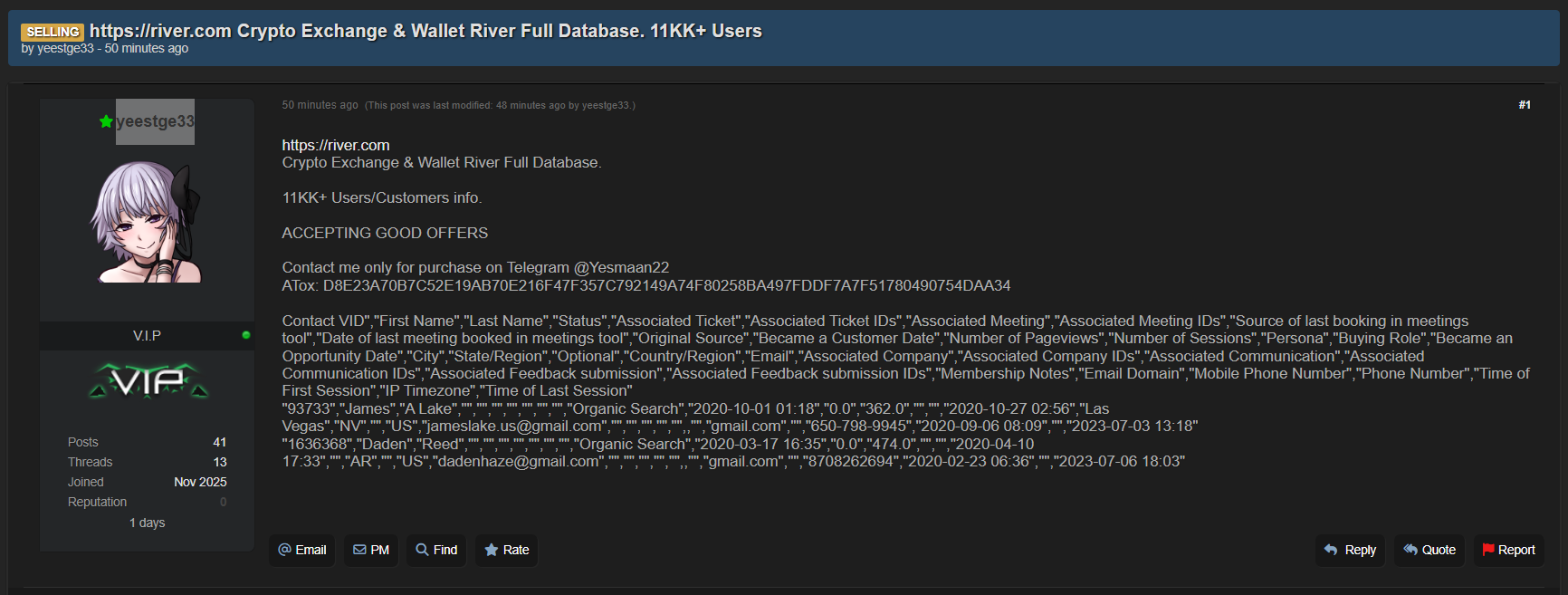The height and width of the screenshot is (595, 1568).
Task: Click the thread title in the header
Action: pos(425,31)
